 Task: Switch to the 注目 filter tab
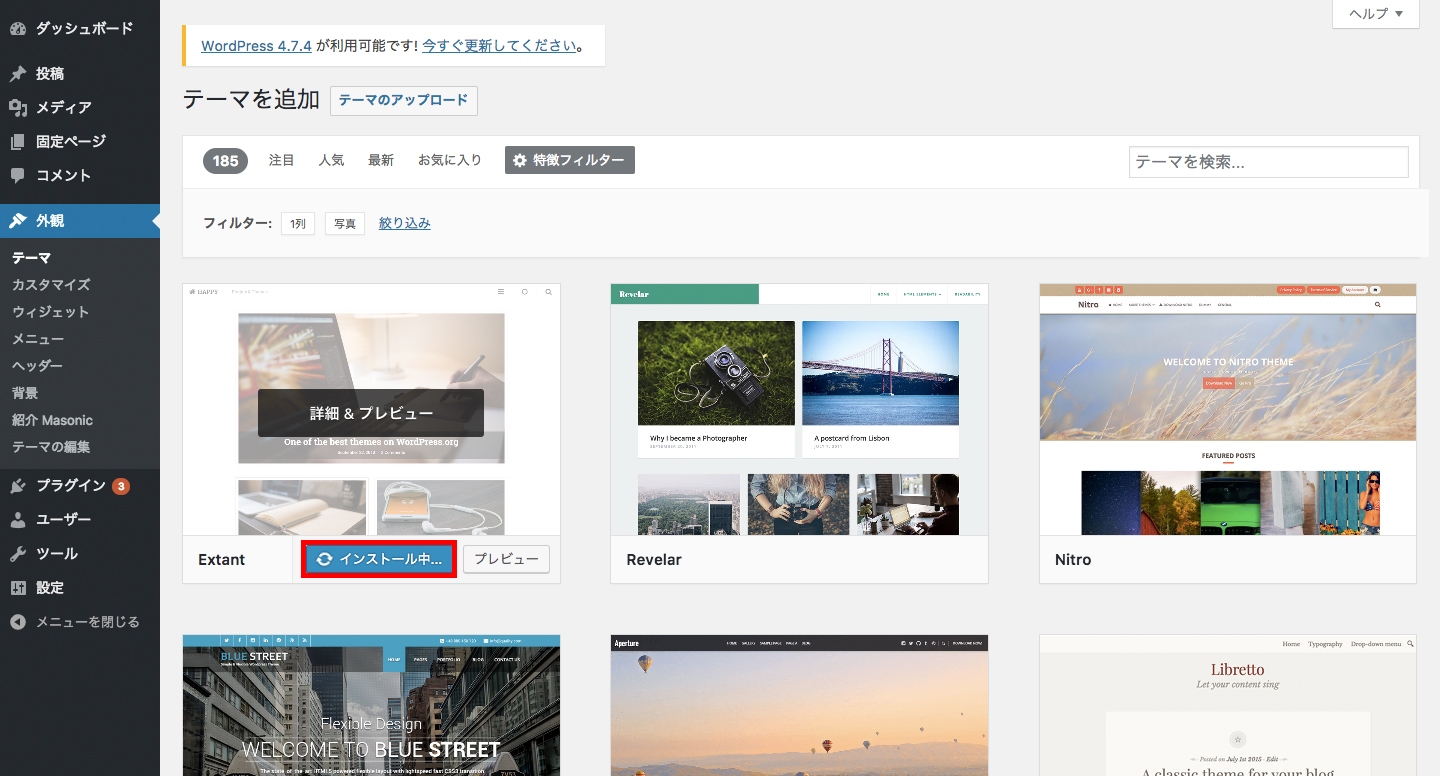282,160
